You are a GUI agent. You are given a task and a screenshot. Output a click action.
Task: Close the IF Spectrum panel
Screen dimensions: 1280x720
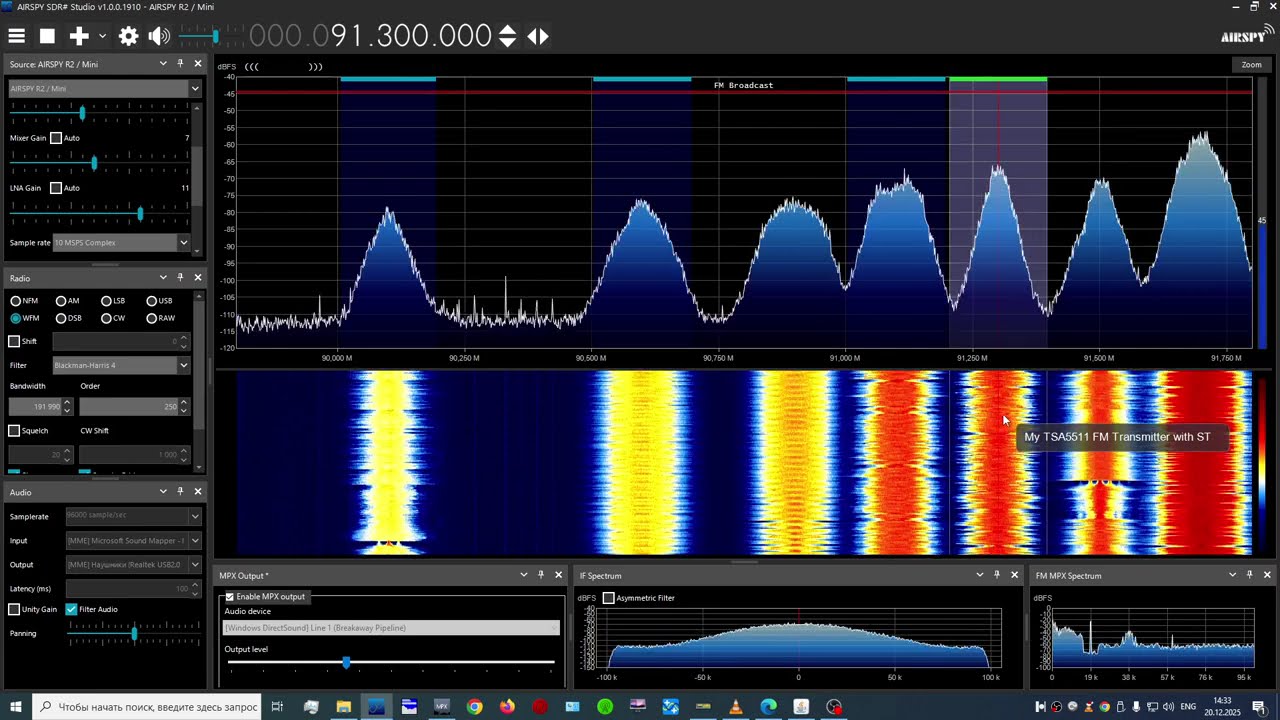(x=1014, y=575)
